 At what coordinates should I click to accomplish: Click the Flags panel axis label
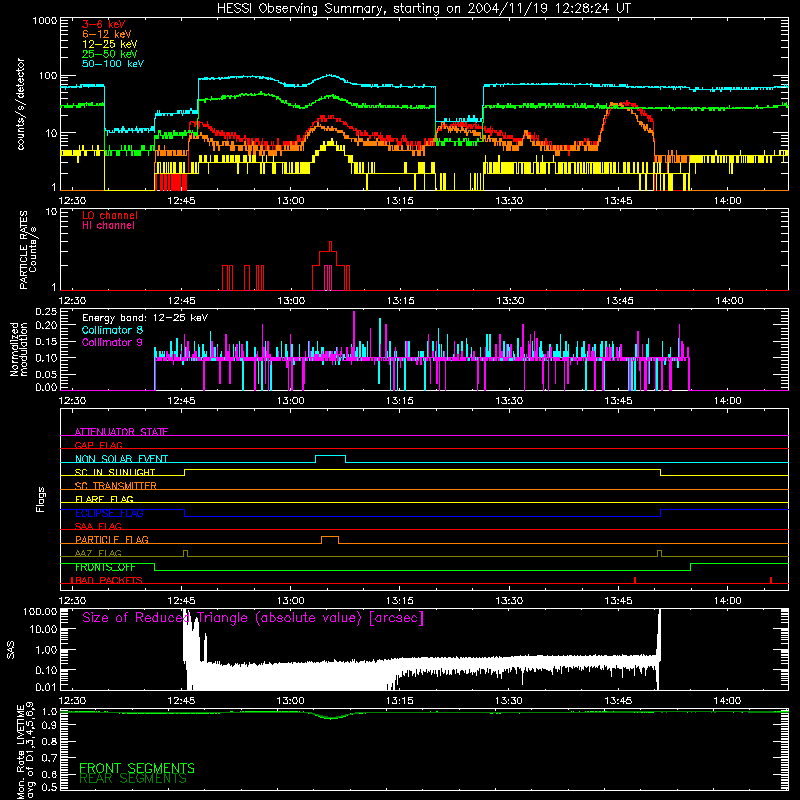41,499
